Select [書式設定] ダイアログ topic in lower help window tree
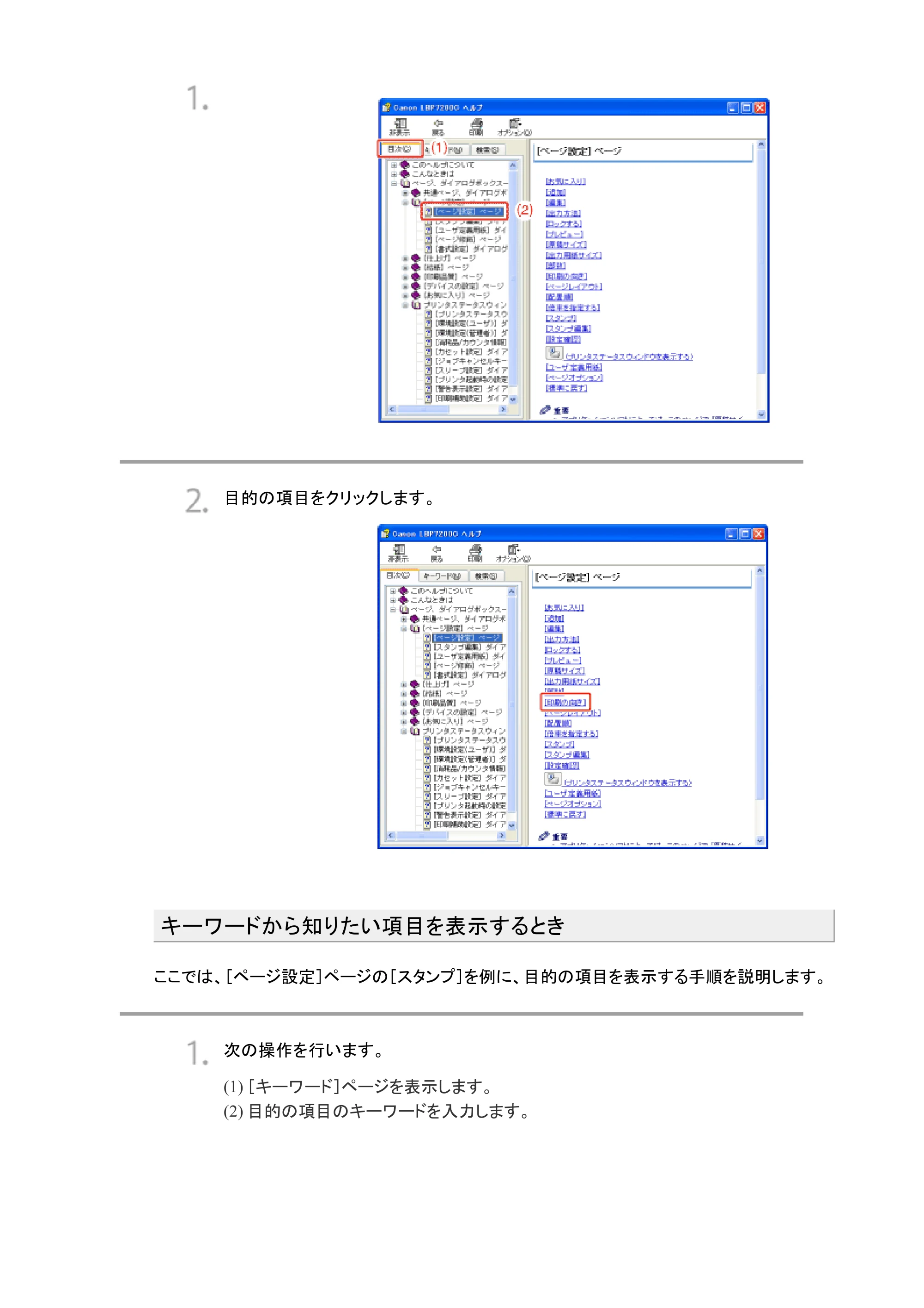Image resolution: width=924 pixels, height=1308 pixels. click(470, 675)
